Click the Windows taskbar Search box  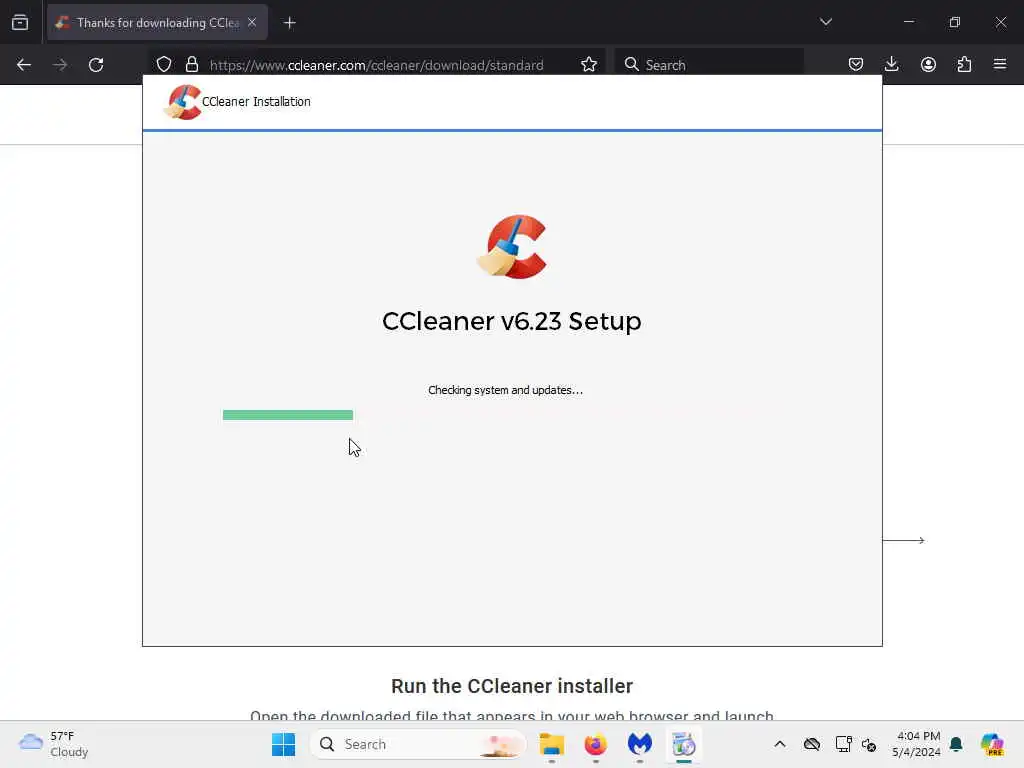[418, 744]
